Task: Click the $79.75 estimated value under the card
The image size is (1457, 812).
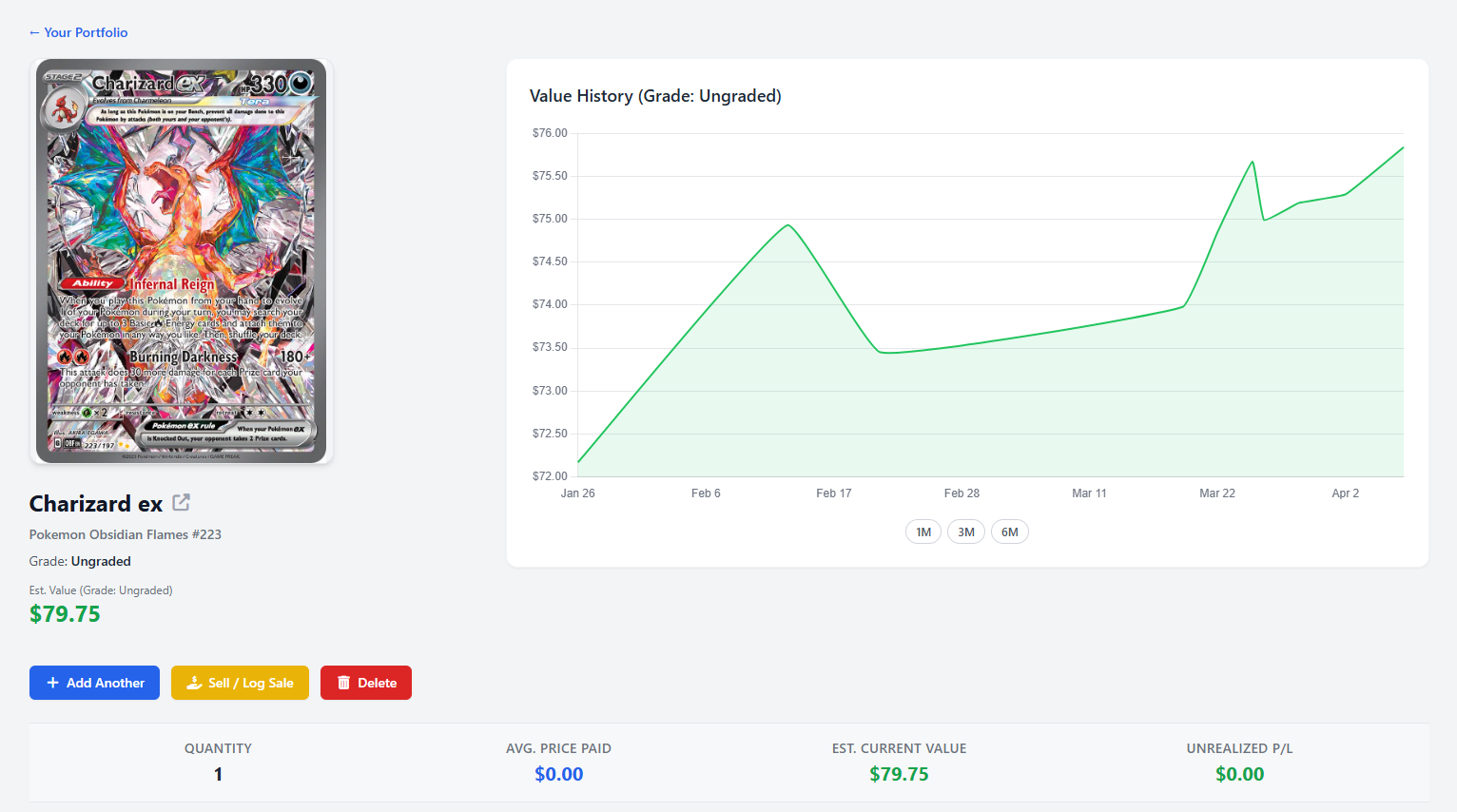Action: (65, 614)
